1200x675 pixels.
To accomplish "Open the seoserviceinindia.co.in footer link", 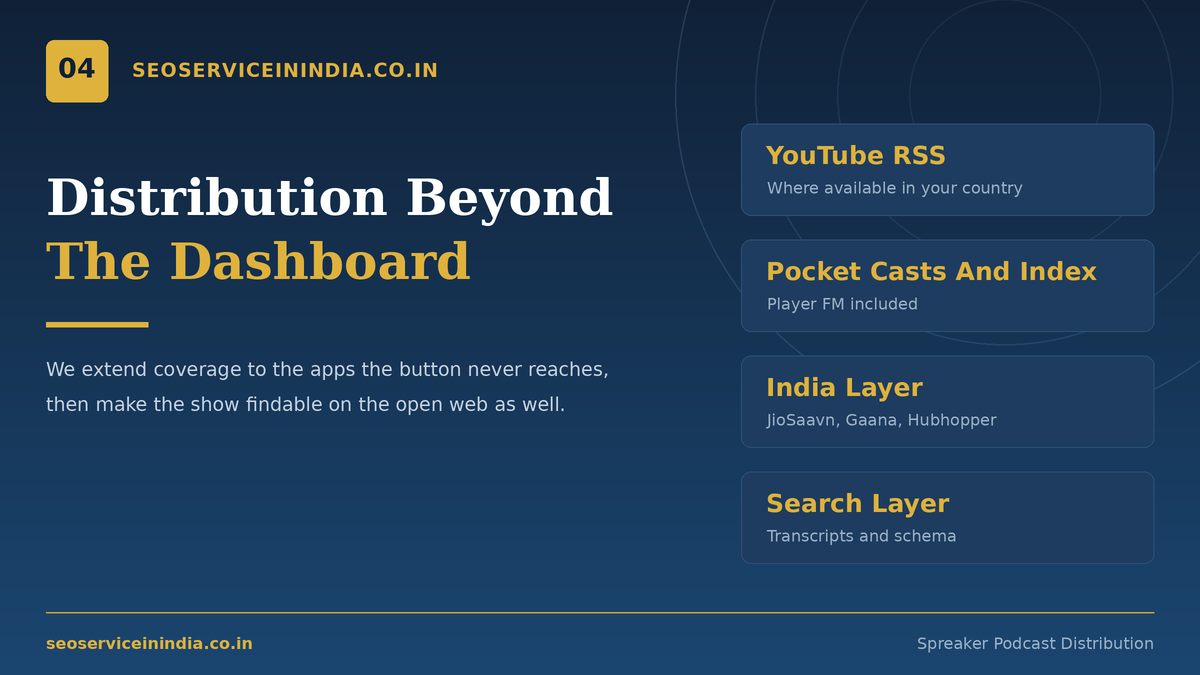I will tap(149, 644).
